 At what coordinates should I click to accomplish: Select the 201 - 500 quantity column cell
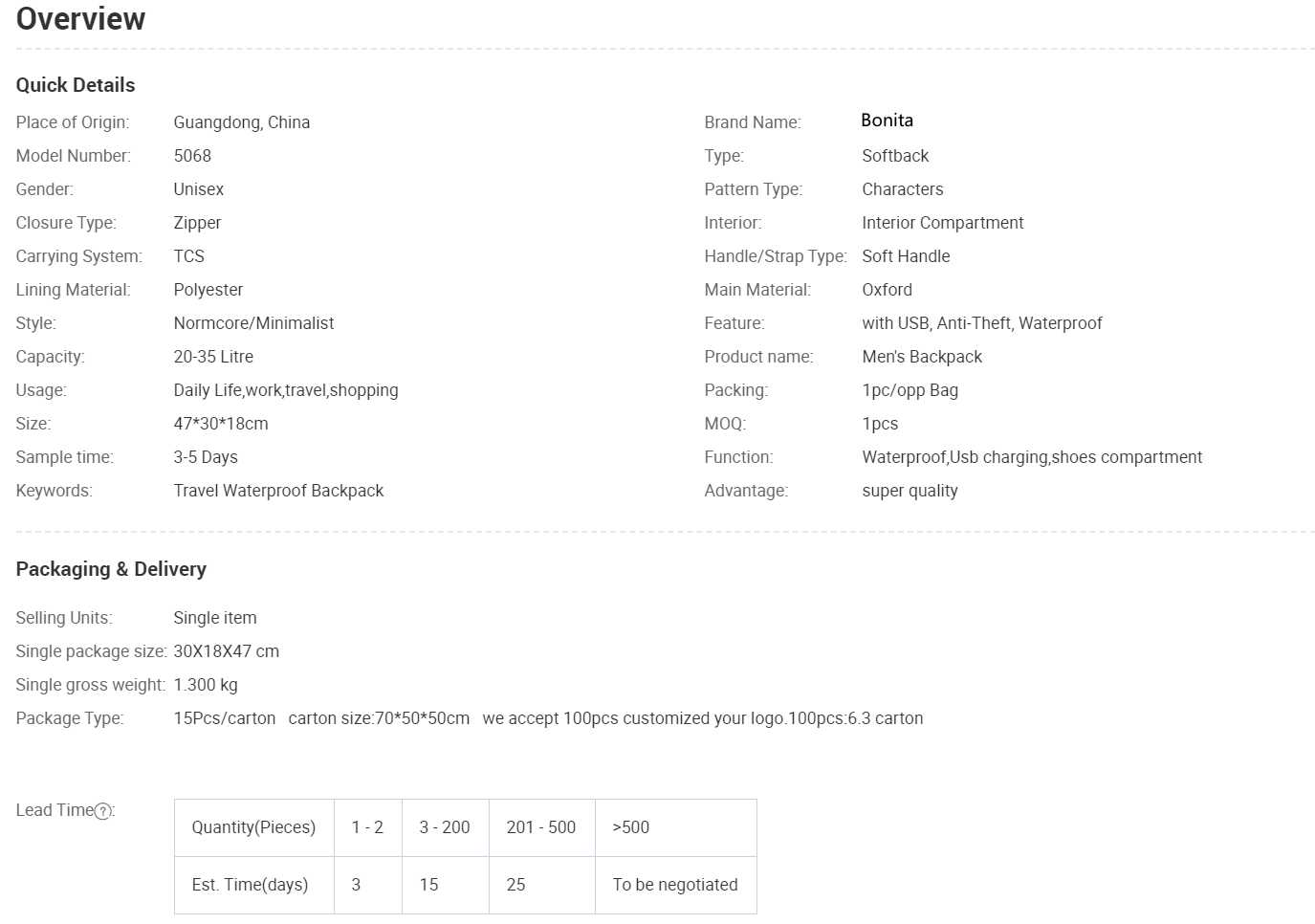(542, 827)
